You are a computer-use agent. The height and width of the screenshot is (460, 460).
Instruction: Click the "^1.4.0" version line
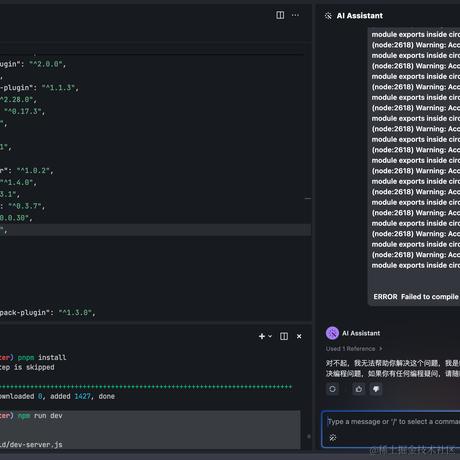coord(18,183)
